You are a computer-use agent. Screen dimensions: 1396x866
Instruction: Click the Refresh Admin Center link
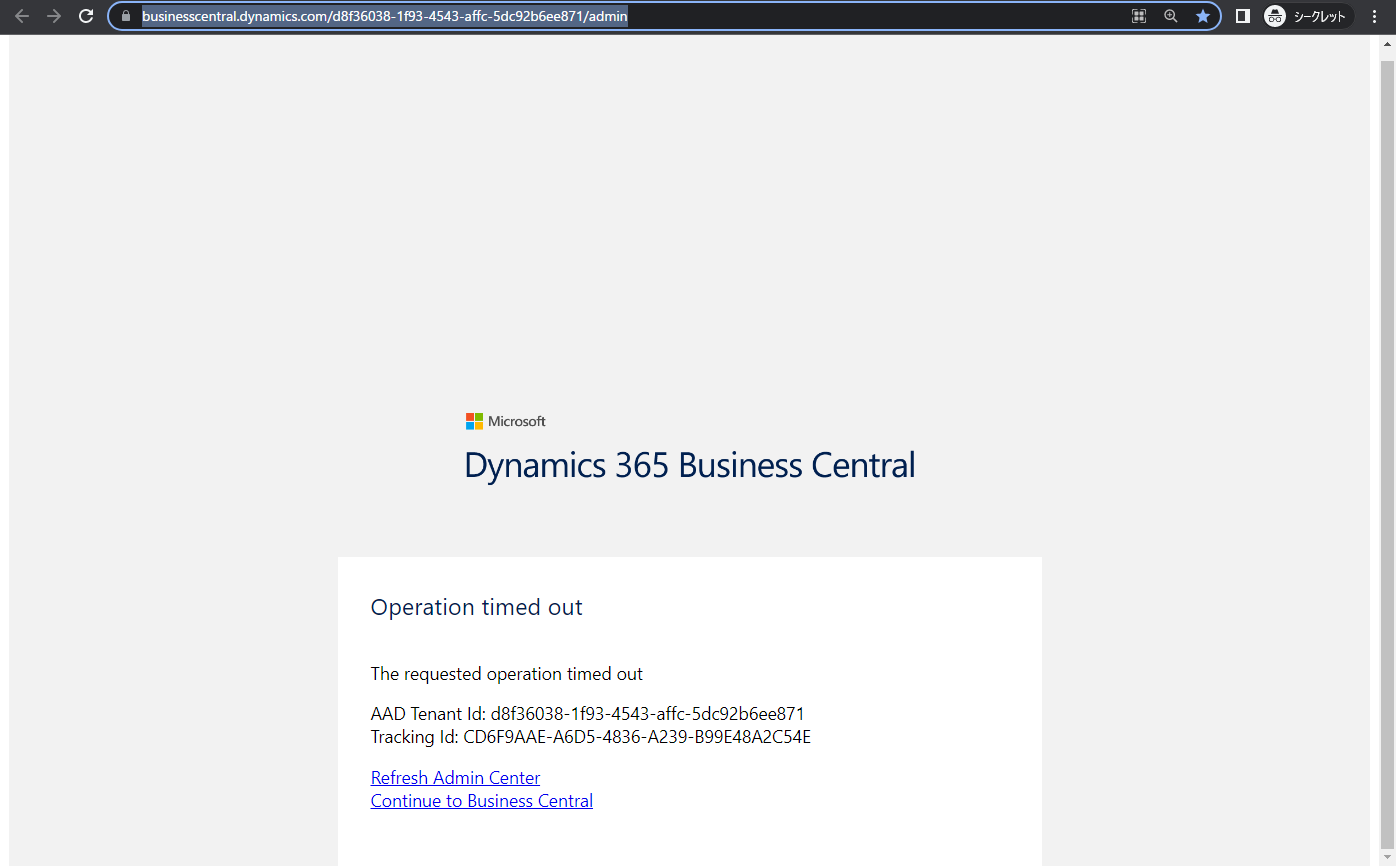[455, 777]
